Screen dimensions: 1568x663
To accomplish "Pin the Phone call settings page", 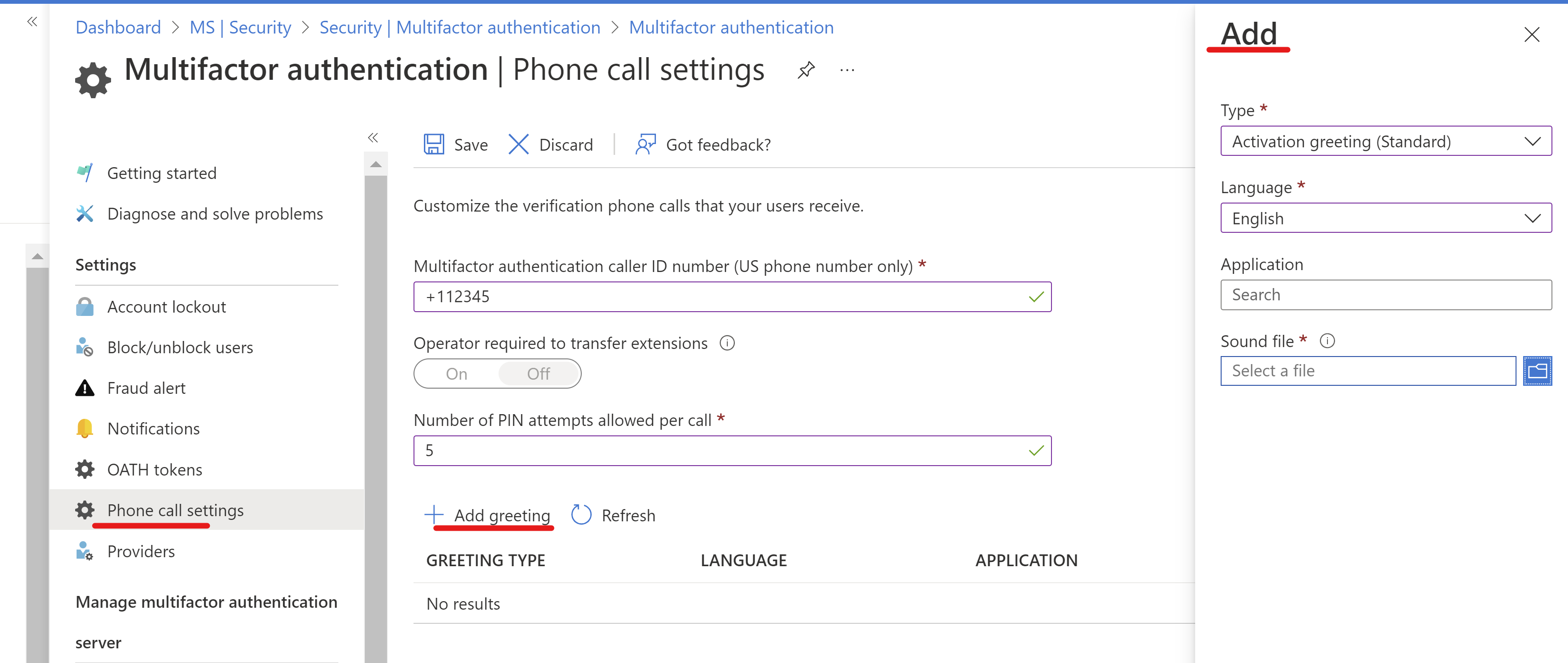I will (x=806, y=69).
